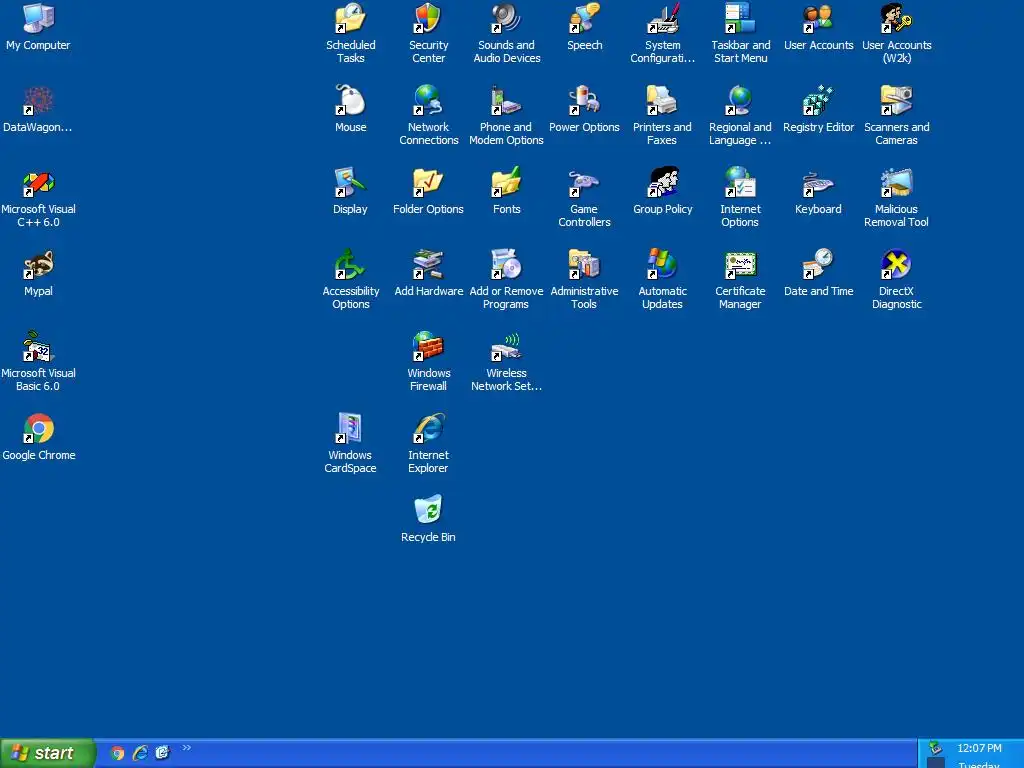Open Internet Options shortcut
The width and height of the screenshot is (1024, 768).
pos(741,198)
